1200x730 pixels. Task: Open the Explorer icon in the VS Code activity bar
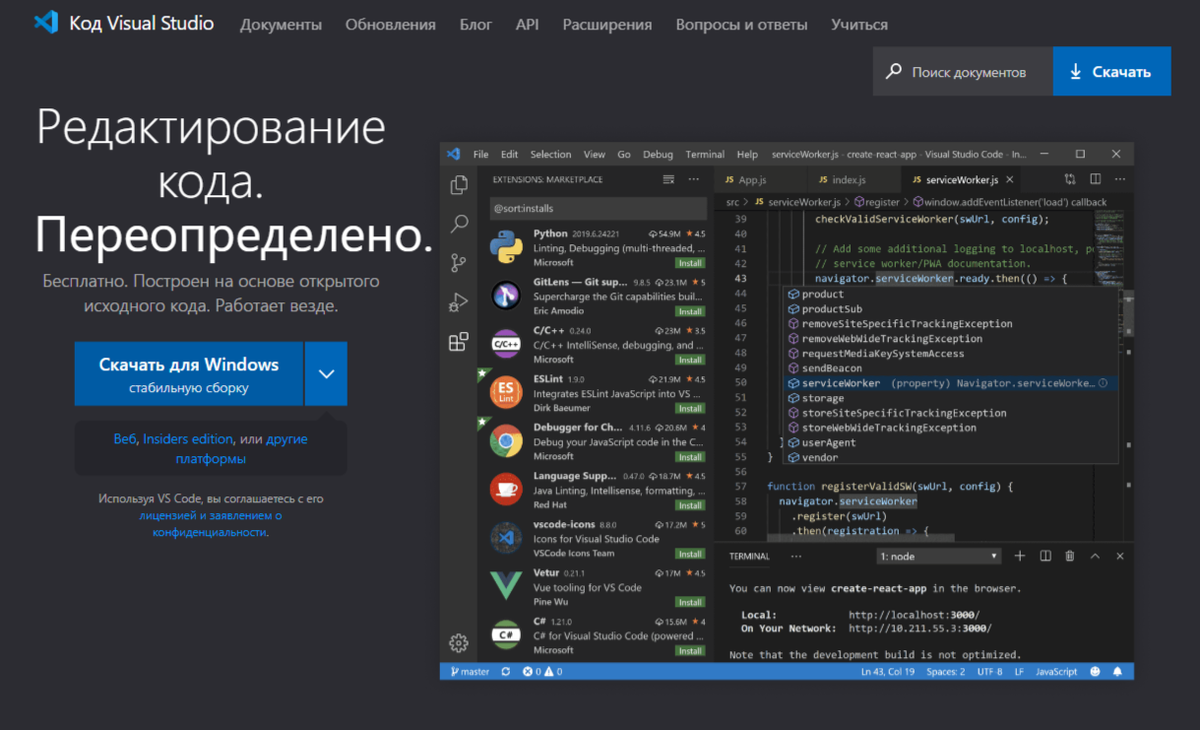(459, 185)
